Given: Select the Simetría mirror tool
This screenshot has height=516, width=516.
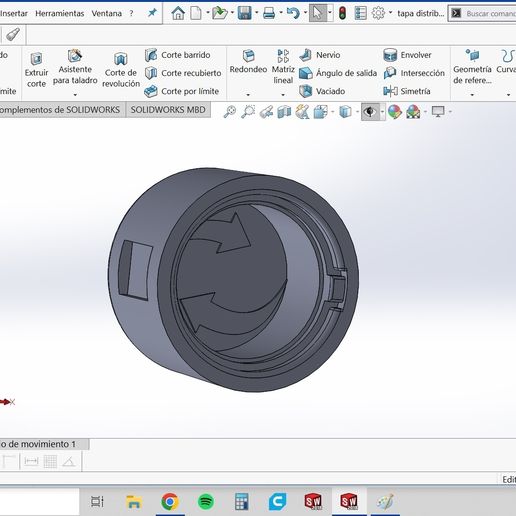Looking at the screenshot, I should coord(407,91).
